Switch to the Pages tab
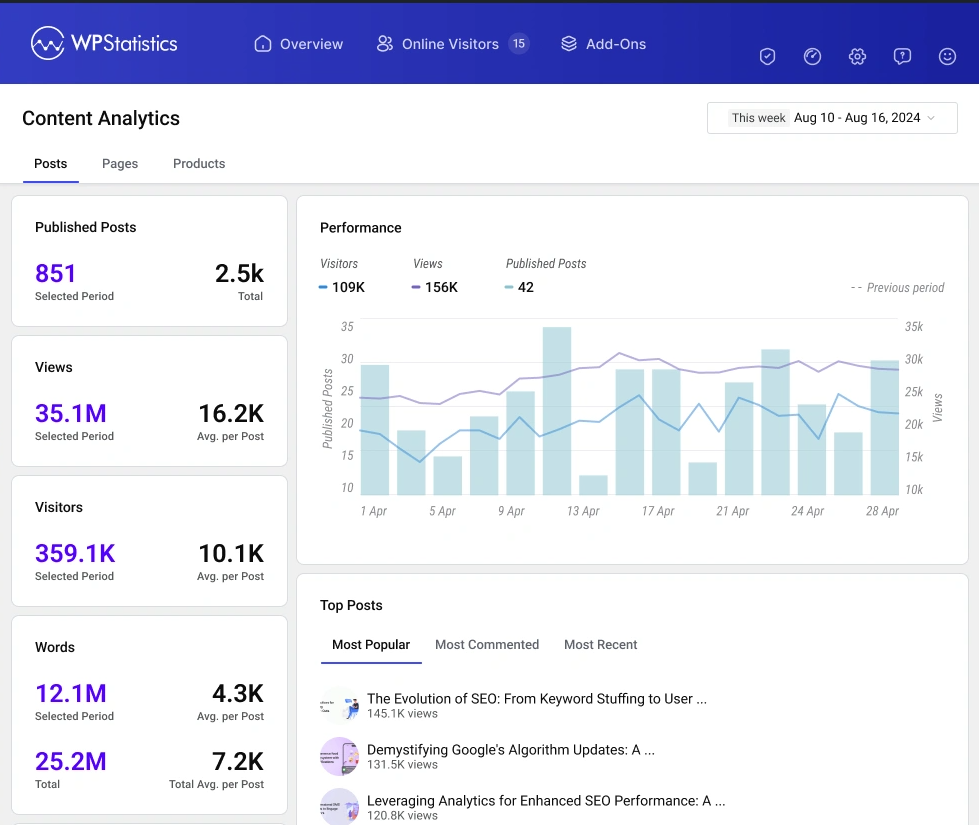The image size is (979, 825). pyautogui.click(x=120, y=164)
